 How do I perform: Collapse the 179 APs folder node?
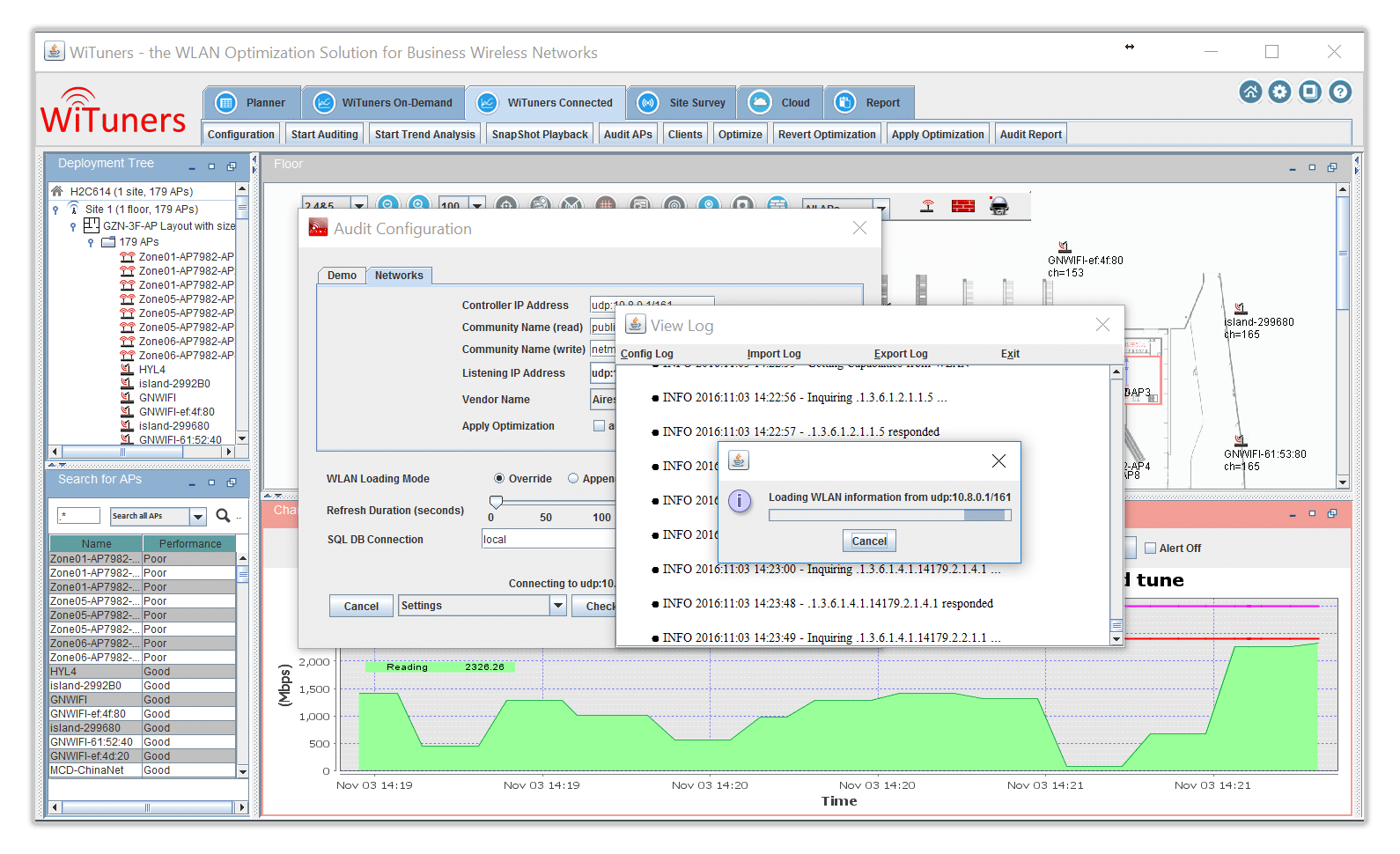pos(90,242)
